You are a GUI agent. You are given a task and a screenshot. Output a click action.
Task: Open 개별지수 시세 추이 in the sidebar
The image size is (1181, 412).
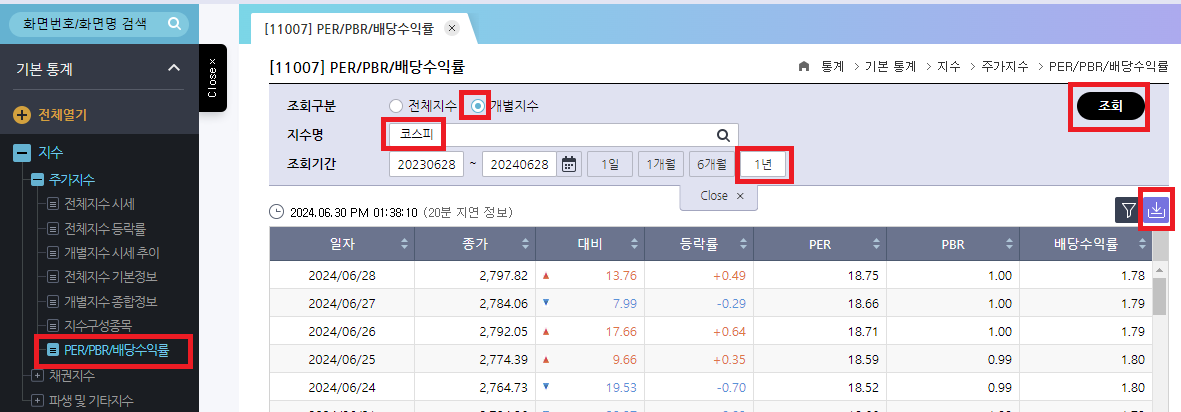click(111, 252)
